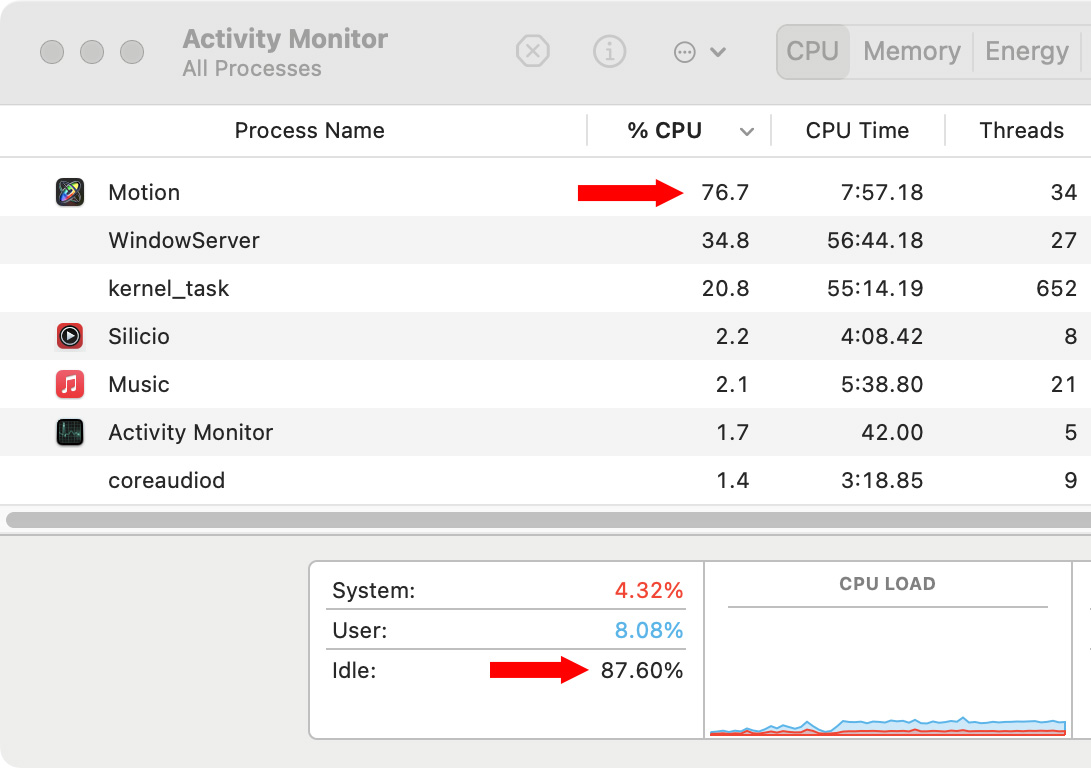This screenshot has width=1091, height=768.
Task: Sort by Threads column header
Action: pyautogui.click(x=1021, y=131)
